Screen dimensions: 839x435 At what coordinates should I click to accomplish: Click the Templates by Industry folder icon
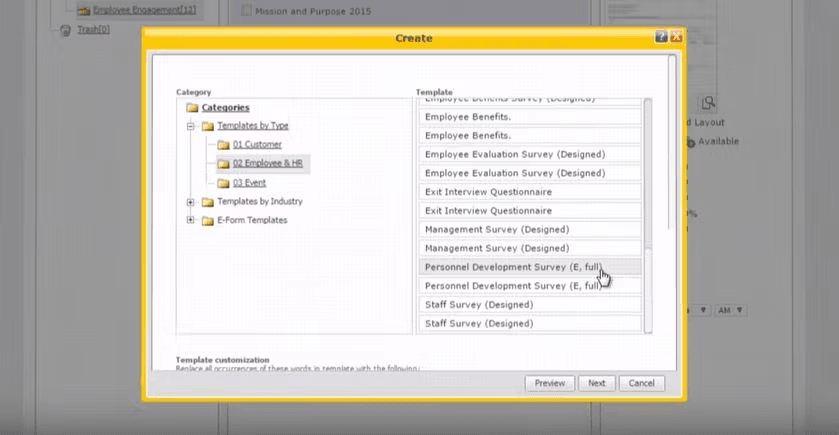tap(208, 202)
